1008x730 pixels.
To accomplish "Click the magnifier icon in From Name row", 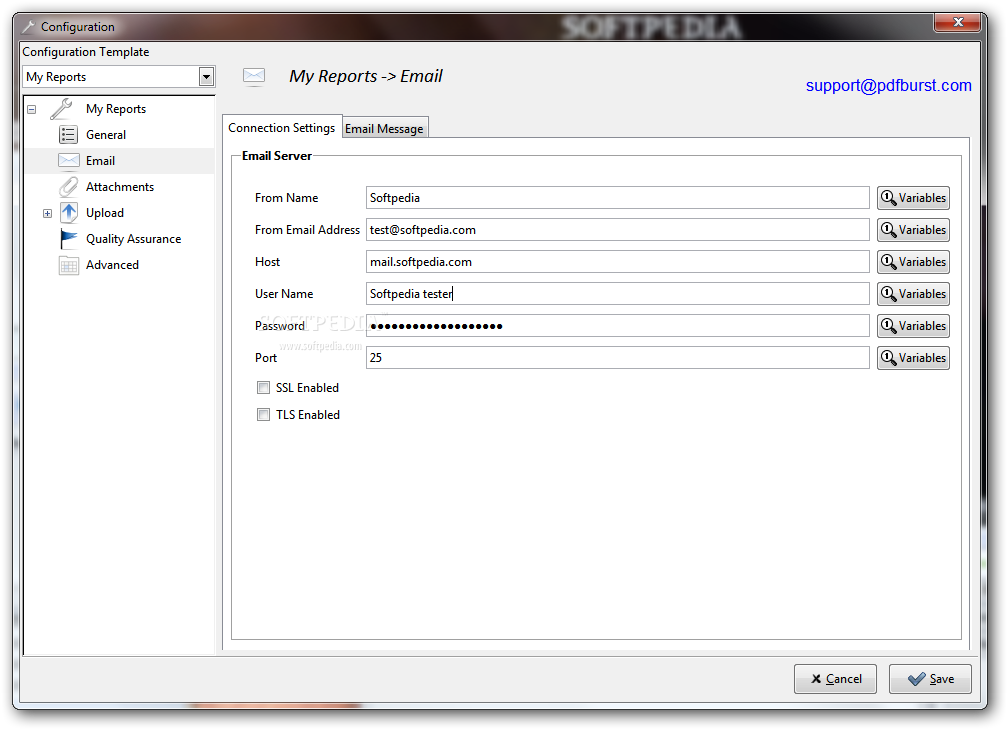I will point(888,198).
